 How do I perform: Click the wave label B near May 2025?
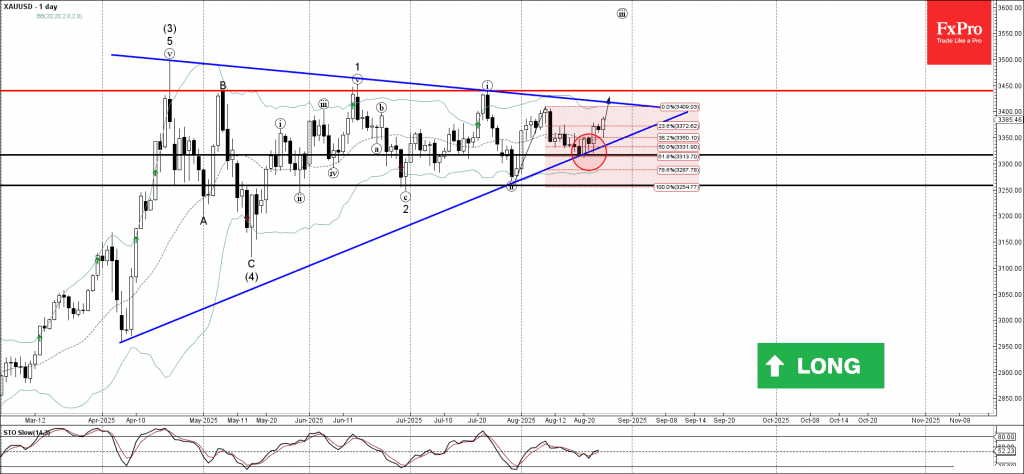pos(223,86)
